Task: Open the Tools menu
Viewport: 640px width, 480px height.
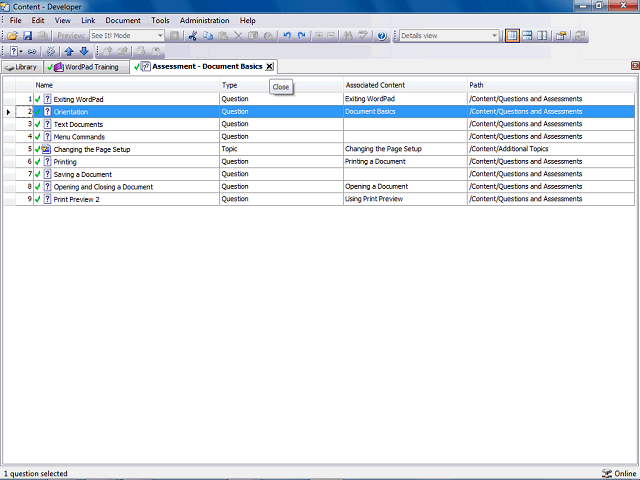Action: pyautogui.click(x=160, y=20)
